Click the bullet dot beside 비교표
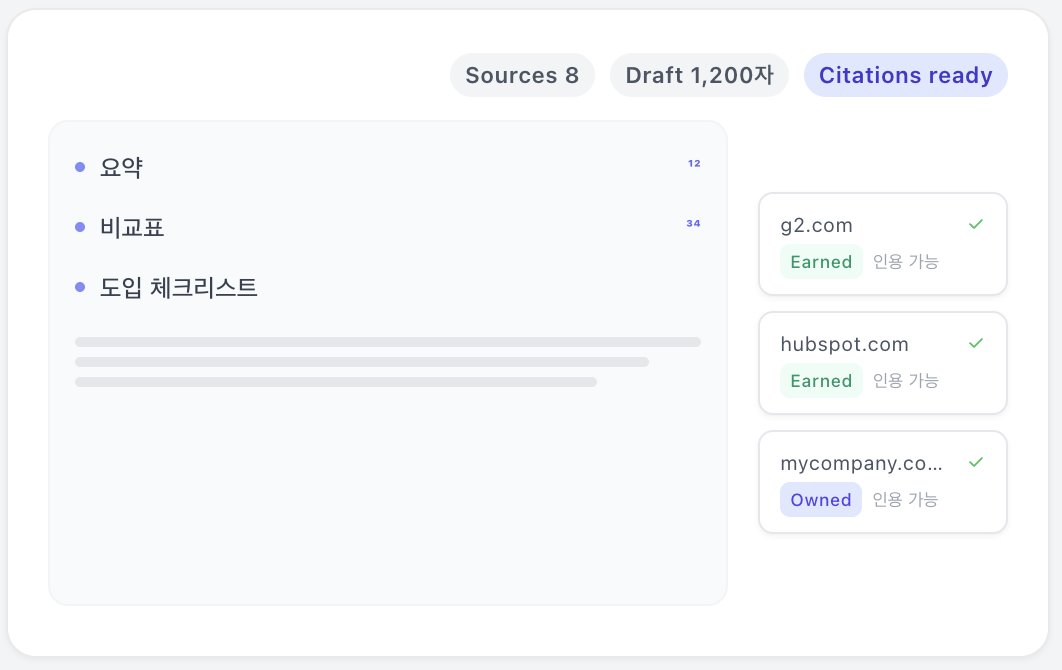Image resolution: width=1062 pixels, height=670 pixels. point(80,228)
